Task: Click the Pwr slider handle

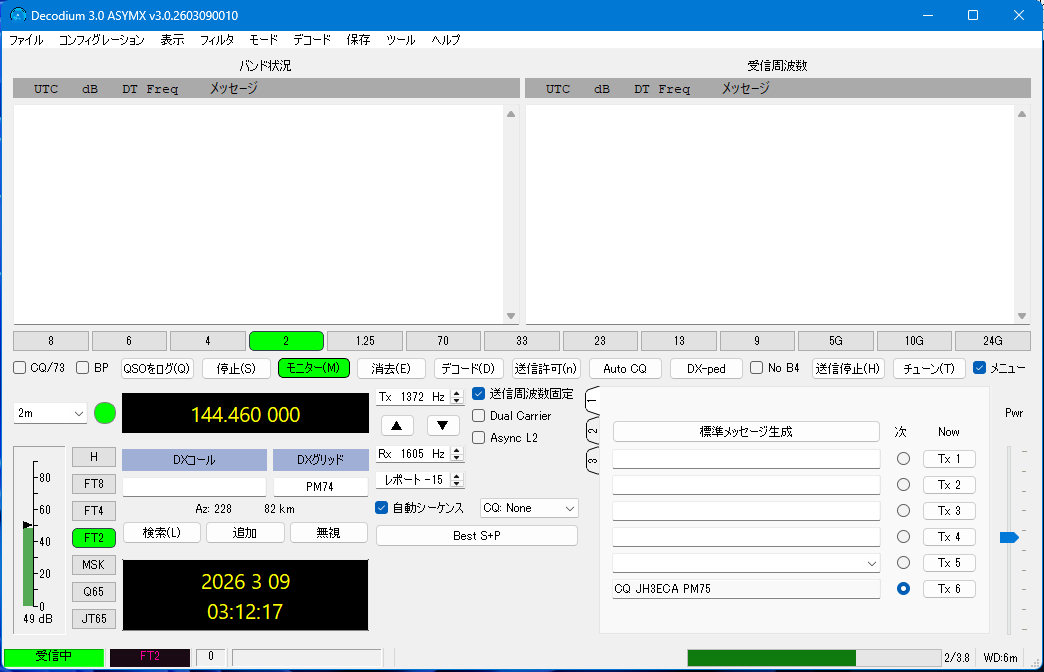Action: pyautogui.click(x=1008, y=538)
